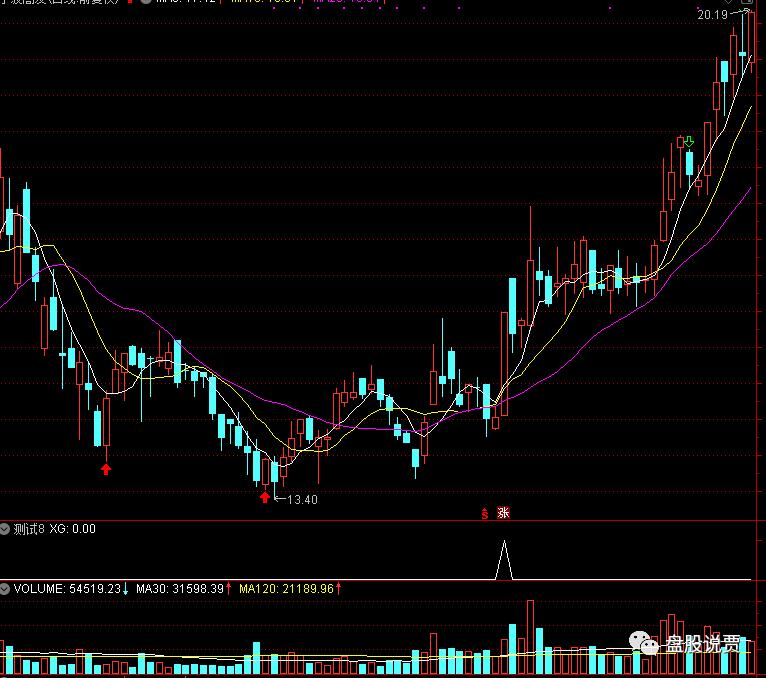Click the XG signal spike peak
The width and height of the screenshot is (766, 678).
point(504,541)
